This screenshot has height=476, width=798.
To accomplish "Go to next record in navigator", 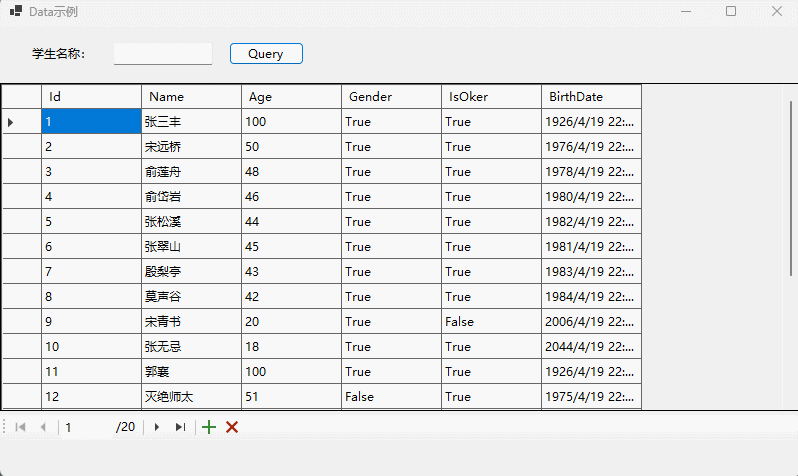I will [x=157, y=427].
